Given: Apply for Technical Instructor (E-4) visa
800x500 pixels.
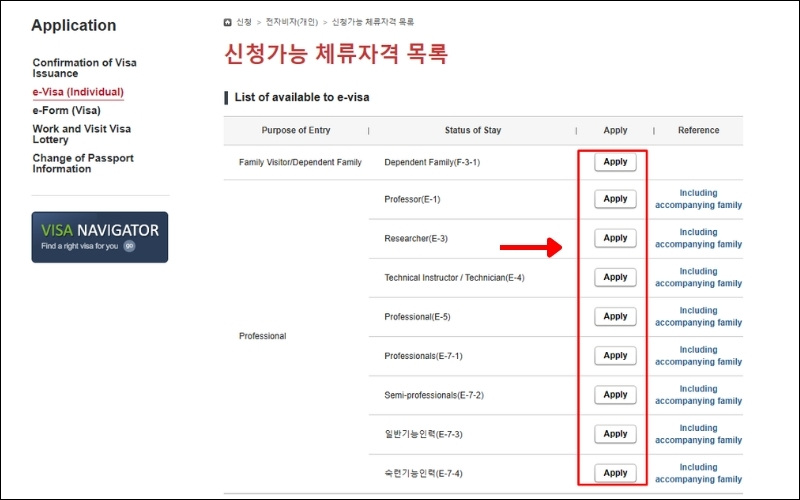Looking at the screenshot, I should pyautogui.click(x=615, y=277).
